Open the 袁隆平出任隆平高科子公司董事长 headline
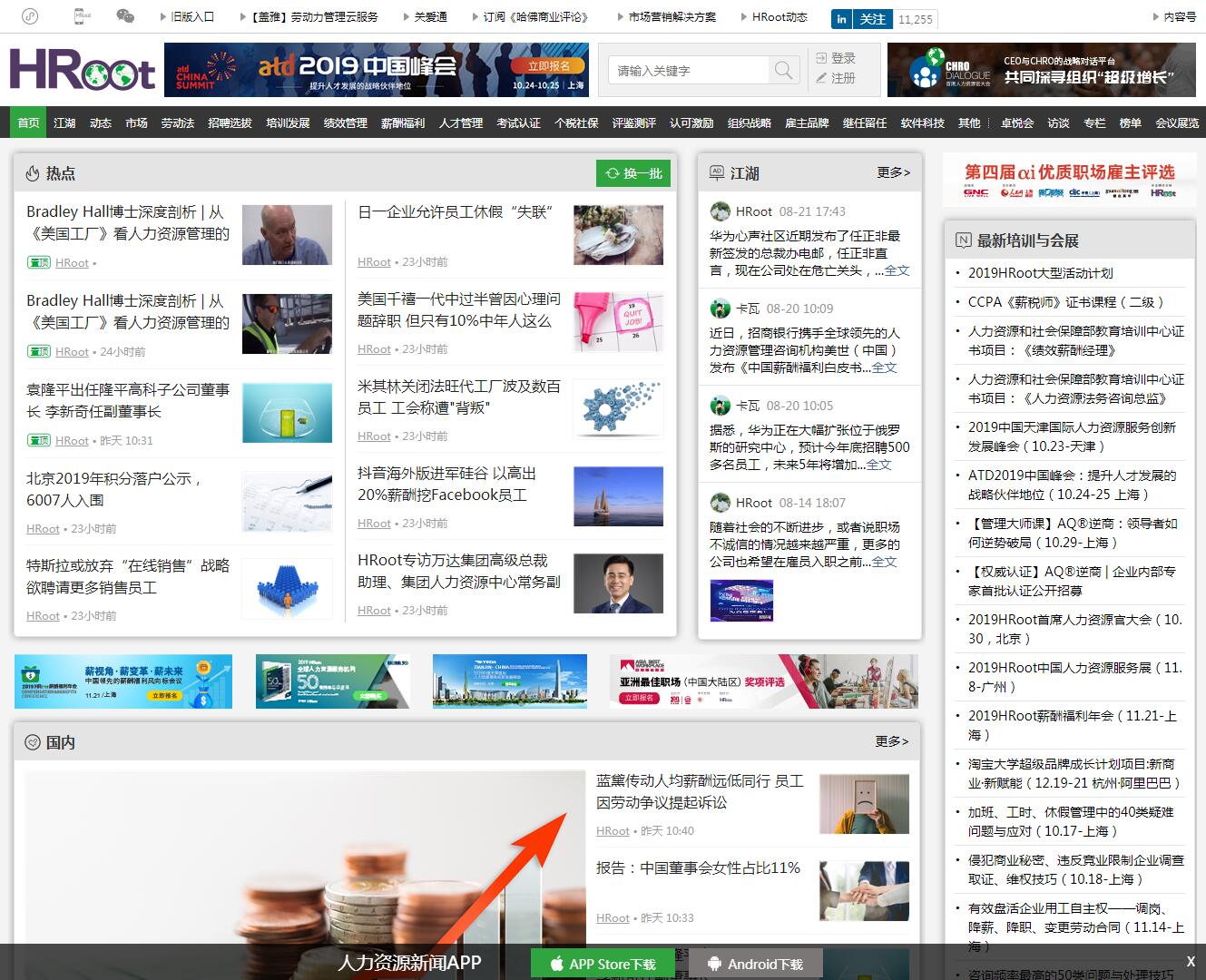This screenshot has width=1206, height=980. (x=128, y=400)
